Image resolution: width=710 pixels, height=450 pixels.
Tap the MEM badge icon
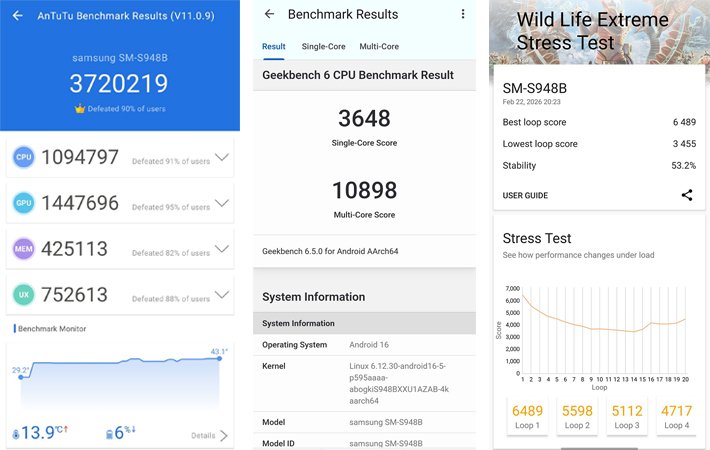click(24, 249)
